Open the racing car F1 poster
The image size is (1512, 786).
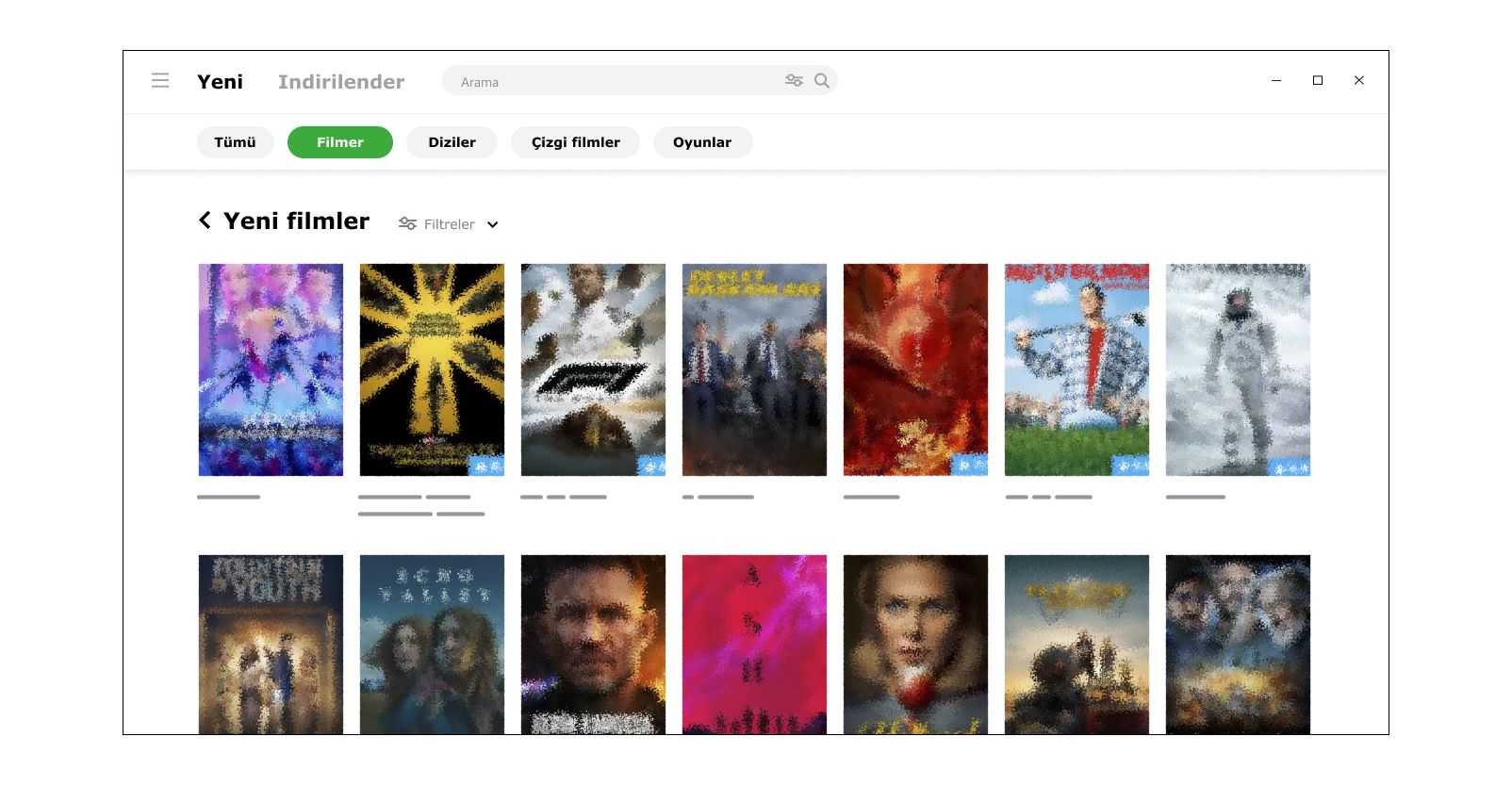click(x=593, y=369)
